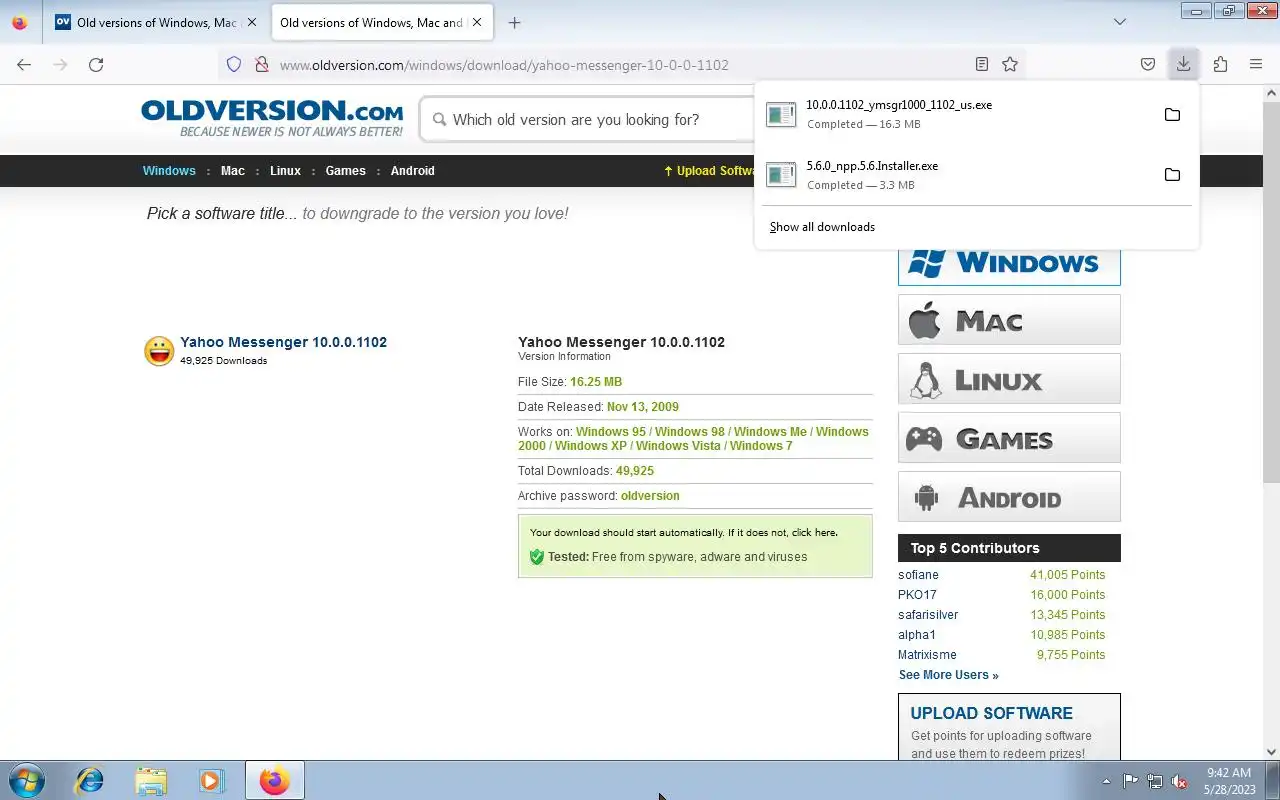1280x800 pixels.
Task: Click Show all downloads
Action: 822,227
